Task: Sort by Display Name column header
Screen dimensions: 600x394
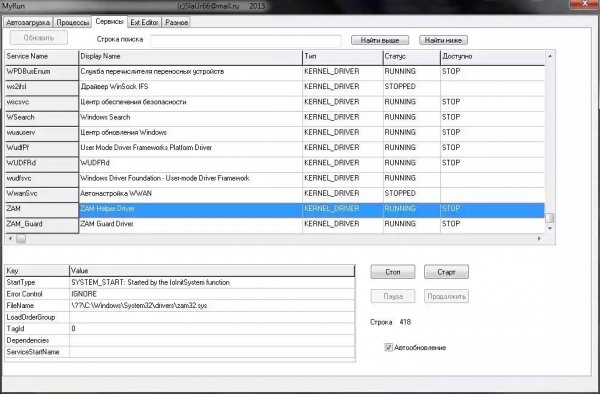Action: [190, 57]
